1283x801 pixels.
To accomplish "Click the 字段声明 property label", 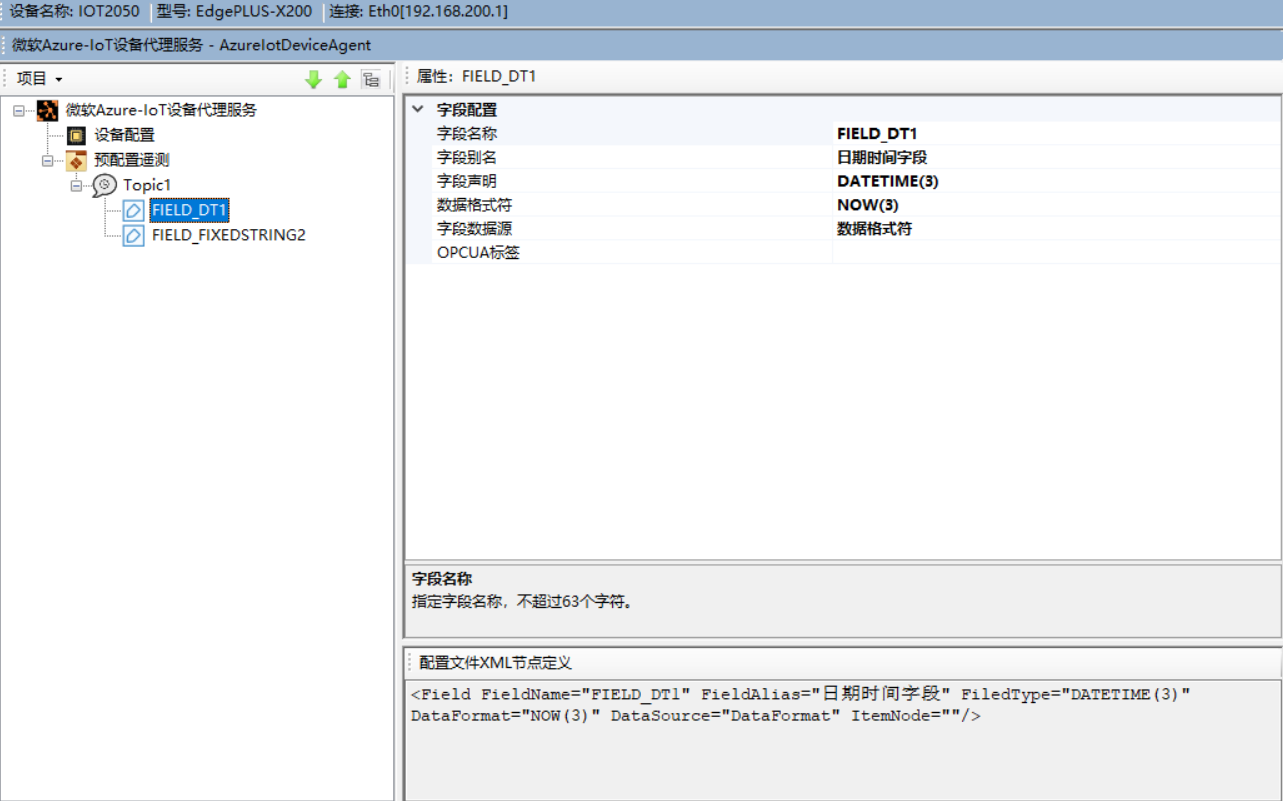I will pyautogui.click(x=467, y=181).
